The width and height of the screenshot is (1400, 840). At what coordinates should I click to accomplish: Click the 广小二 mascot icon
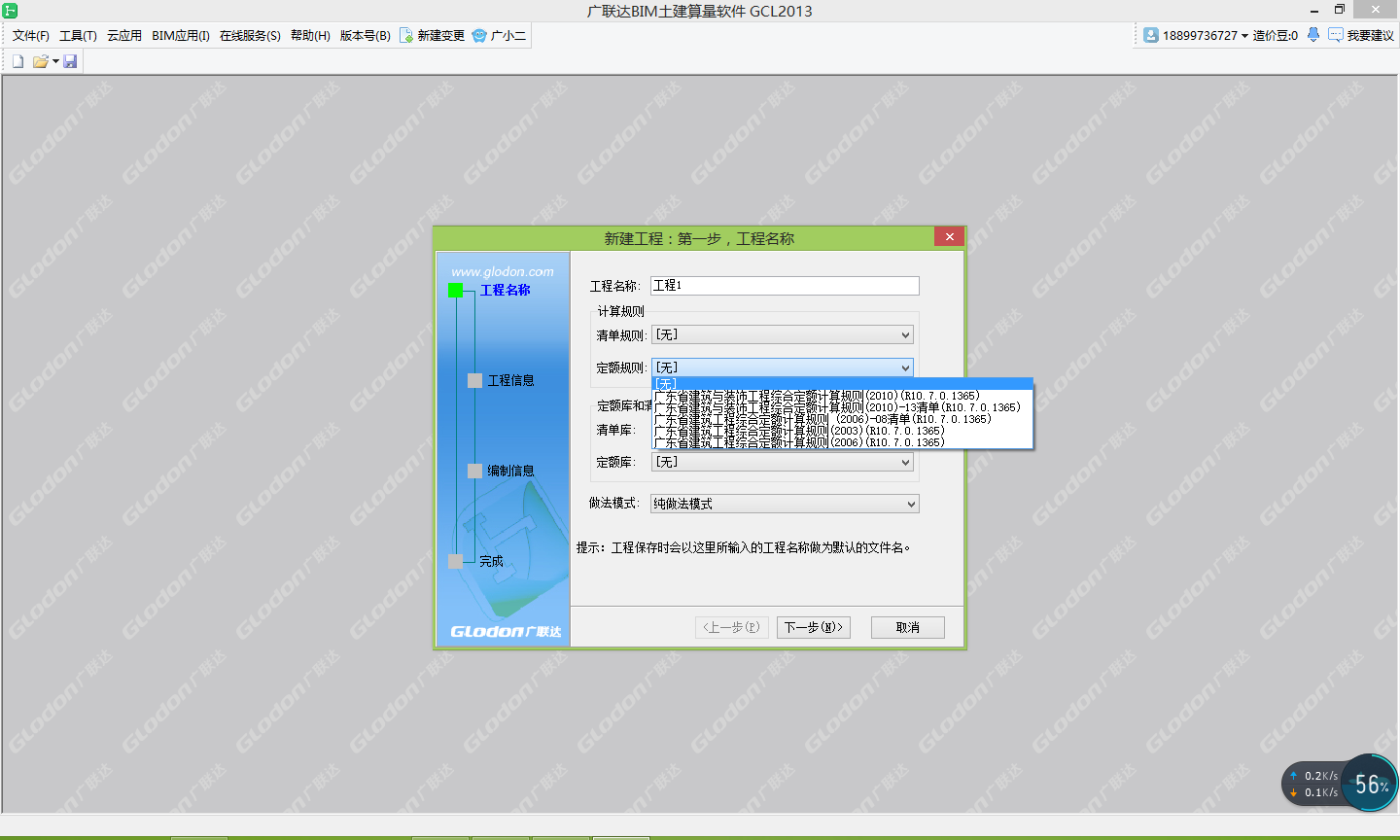[x=479, y=35]
